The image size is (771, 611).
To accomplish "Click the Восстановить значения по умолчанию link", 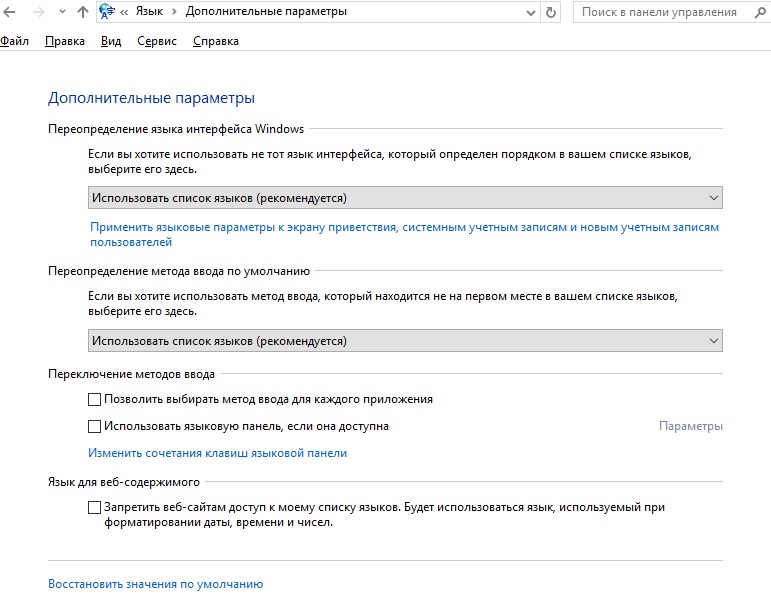I will click(155, 584).
